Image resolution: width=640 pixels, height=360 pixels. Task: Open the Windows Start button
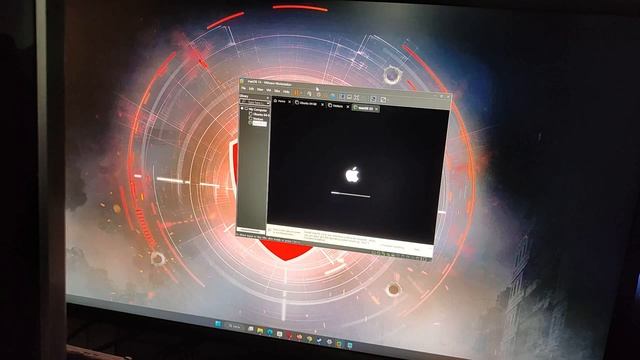(x=218, y=324)
